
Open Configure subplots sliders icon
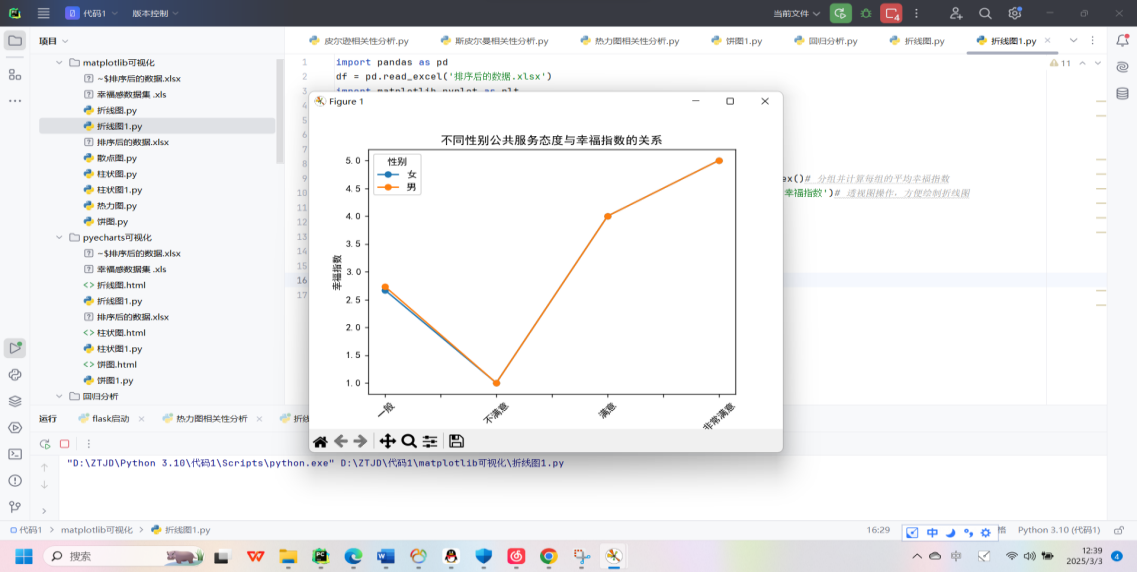point(430,441)
